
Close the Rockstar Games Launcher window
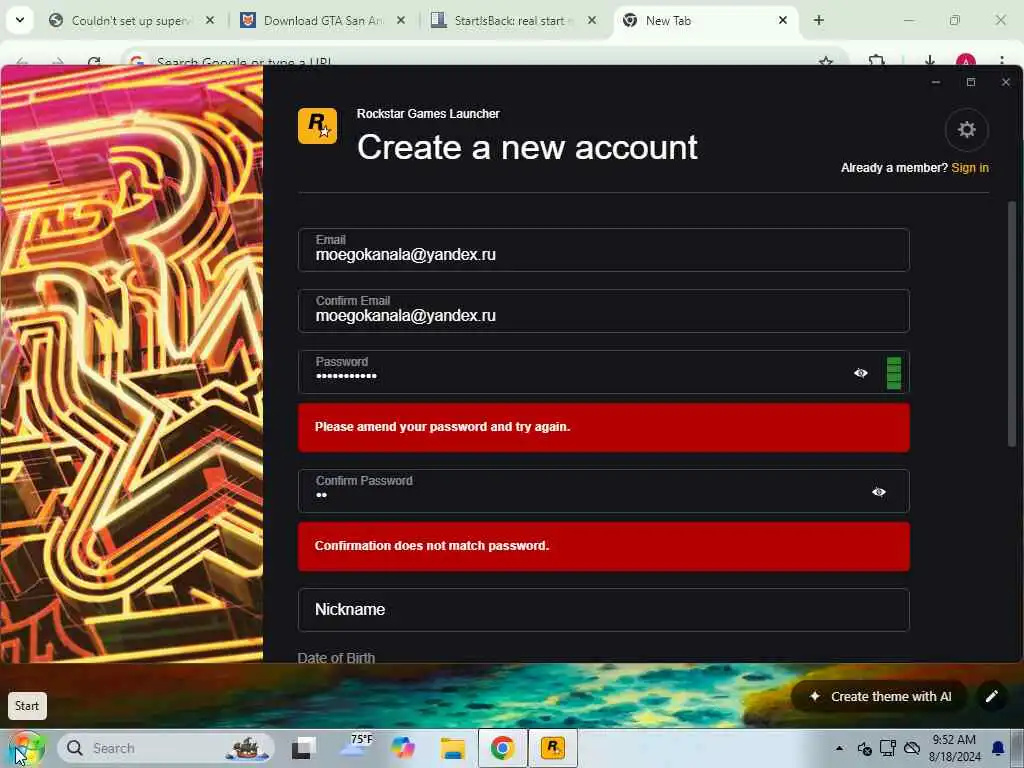tap(1006, 82)
